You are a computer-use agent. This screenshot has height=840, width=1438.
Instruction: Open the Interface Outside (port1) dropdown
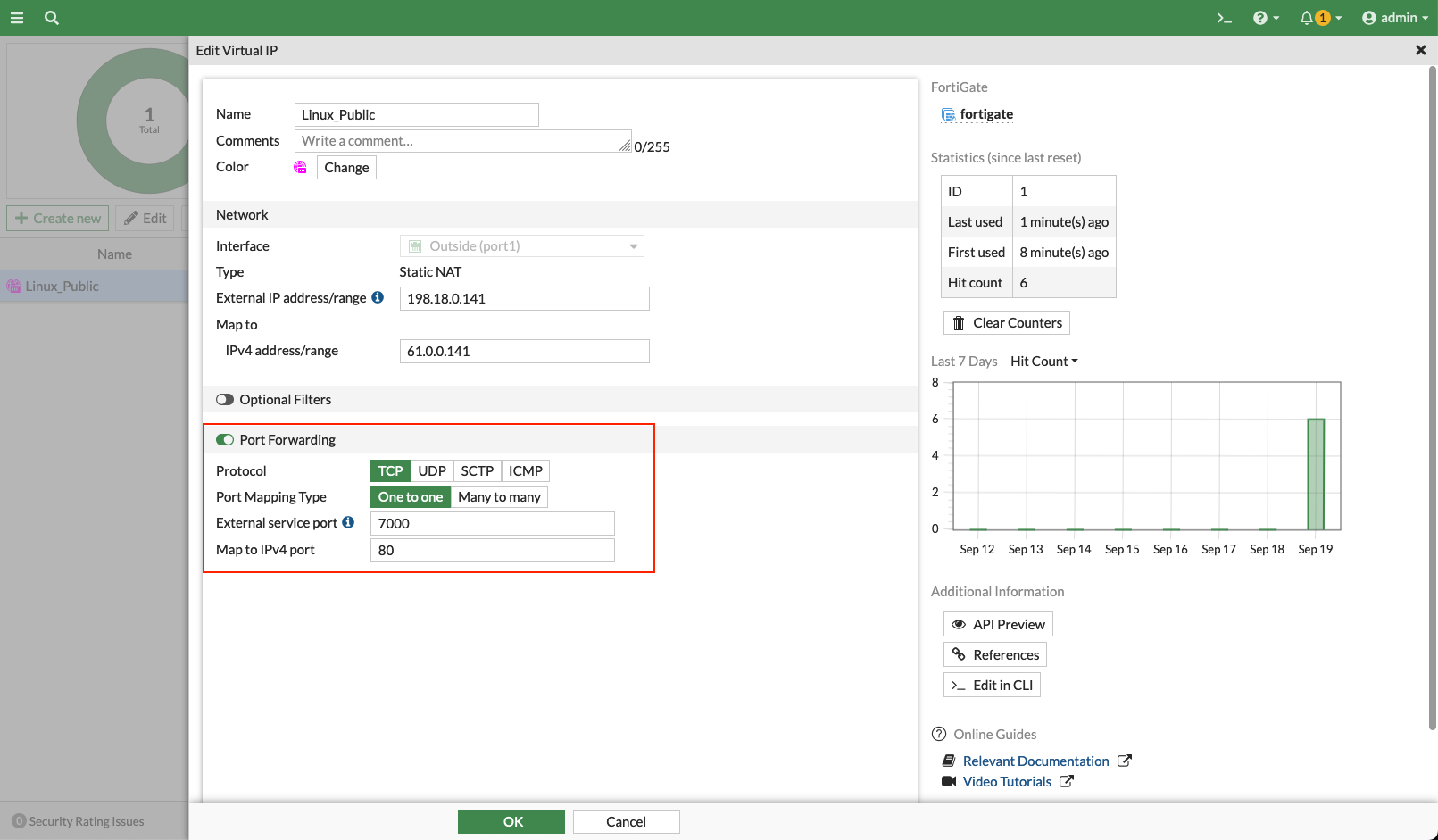522,246
